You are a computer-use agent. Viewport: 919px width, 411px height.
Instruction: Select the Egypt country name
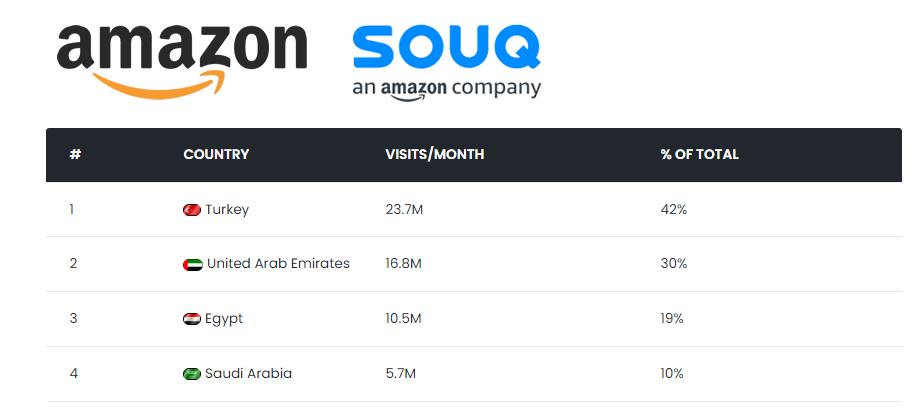pos(224,319)
